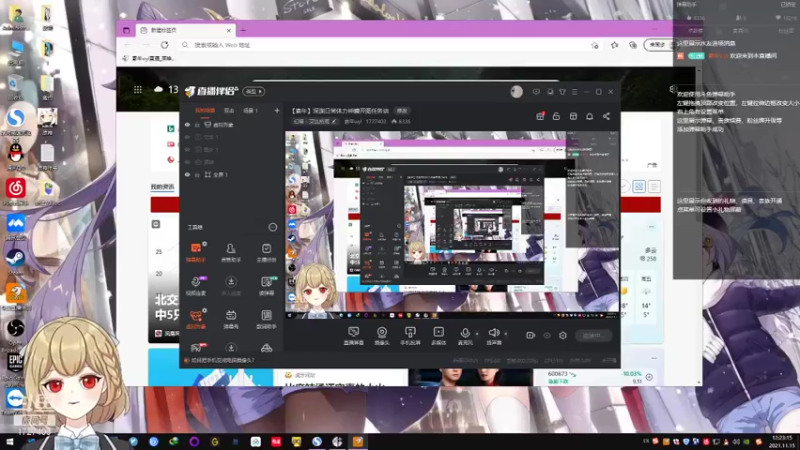
Task: Open the 视频连麦 tool icon
Action: (196, 286)
